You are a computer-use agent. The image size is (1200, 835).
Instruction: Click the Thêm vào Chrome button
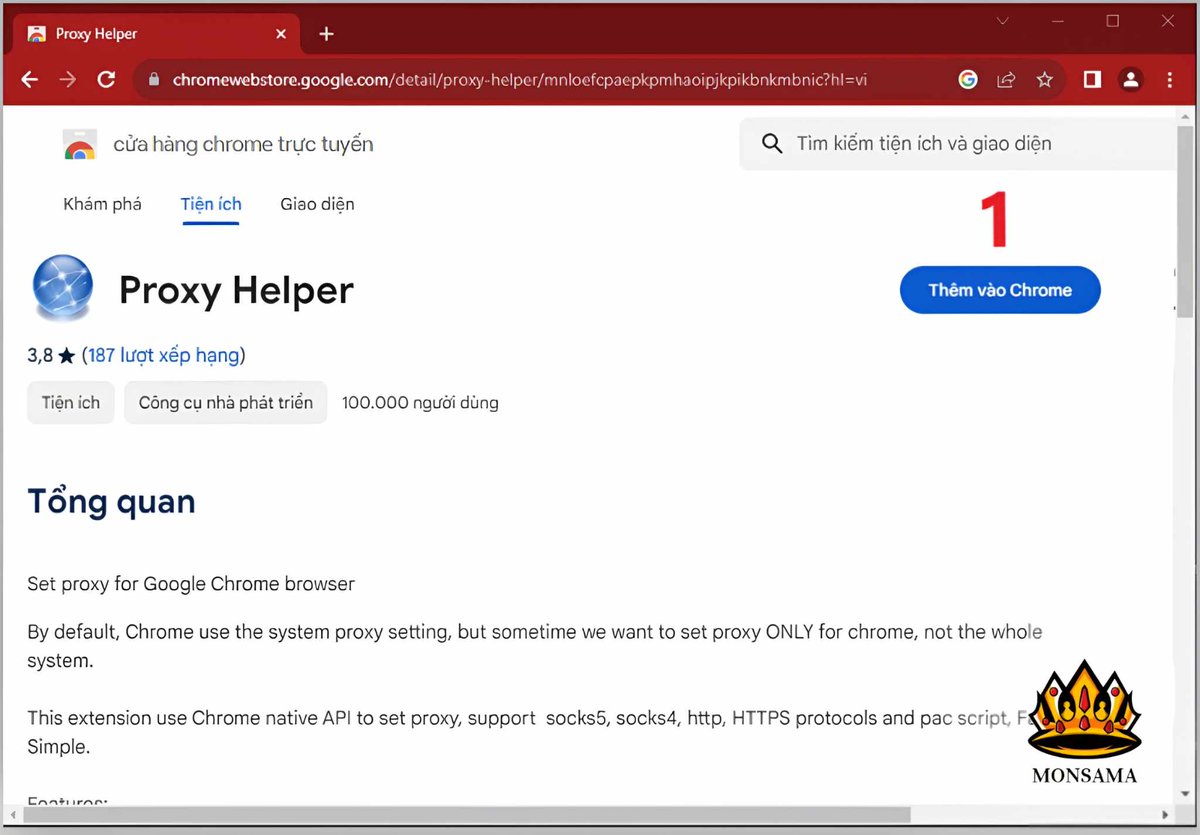pyautogui.click(x=1000, y=290)
